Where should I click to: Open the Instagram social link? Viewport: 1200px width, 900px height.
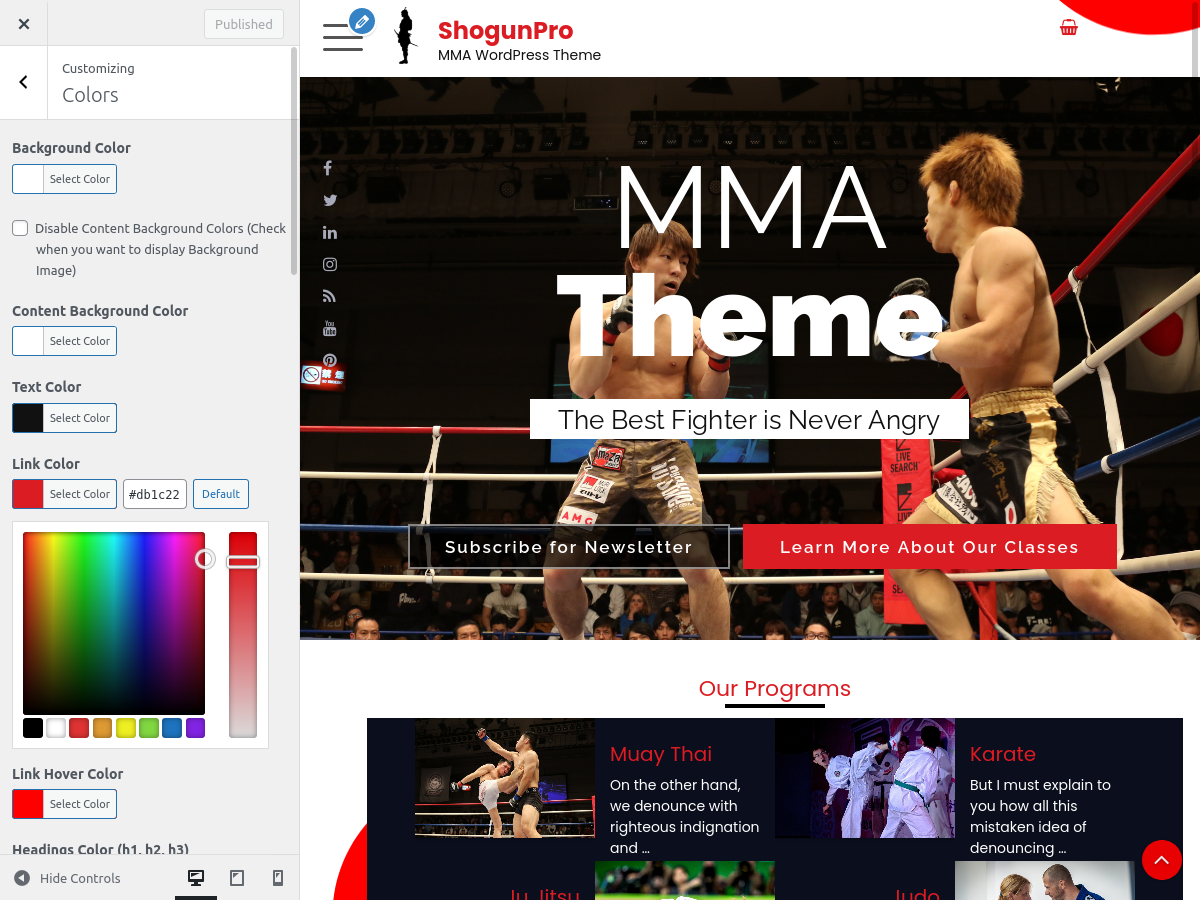coord(329,265)
